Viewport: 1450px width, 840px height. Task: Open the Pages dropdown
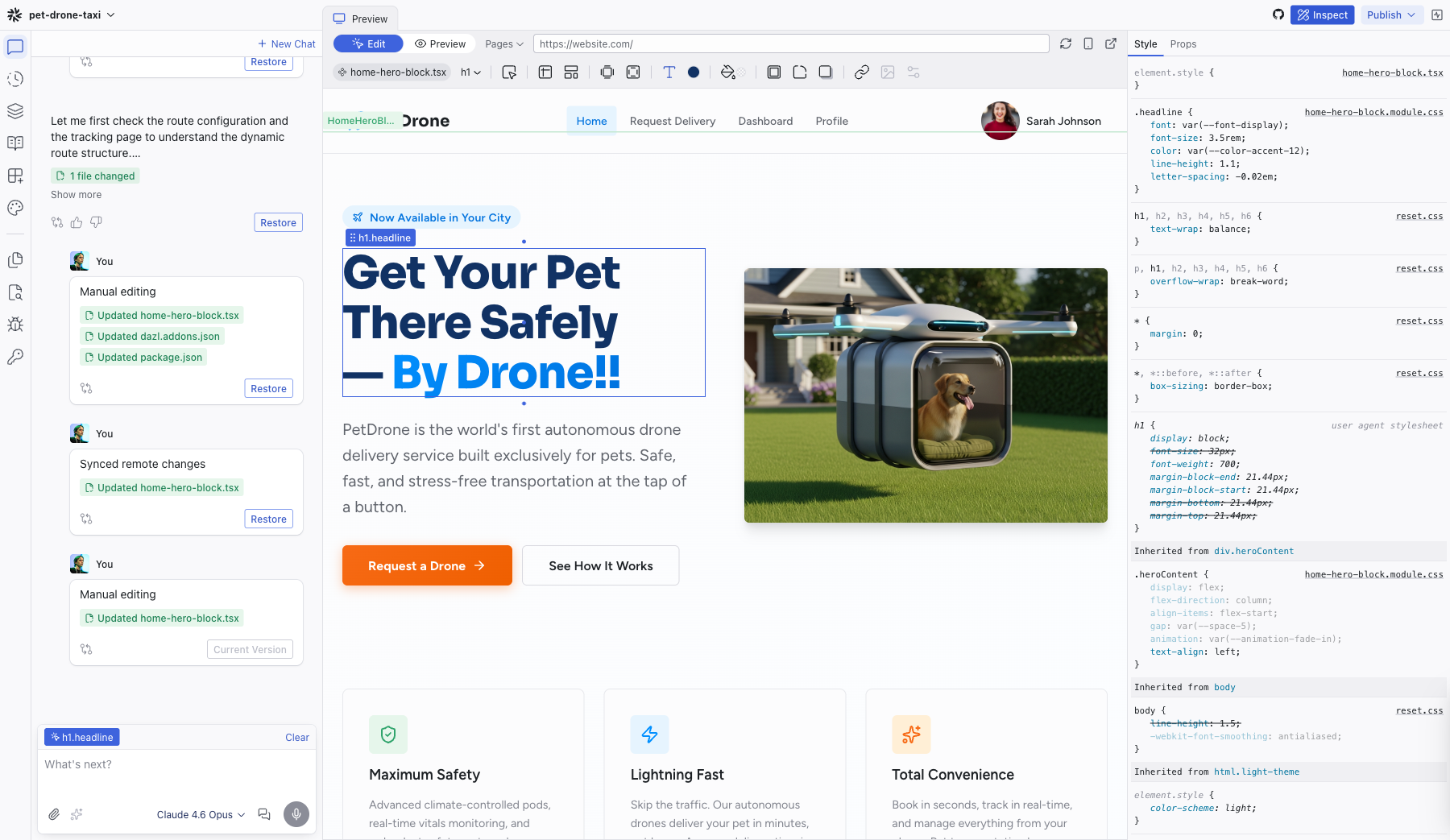coord(504,44)
